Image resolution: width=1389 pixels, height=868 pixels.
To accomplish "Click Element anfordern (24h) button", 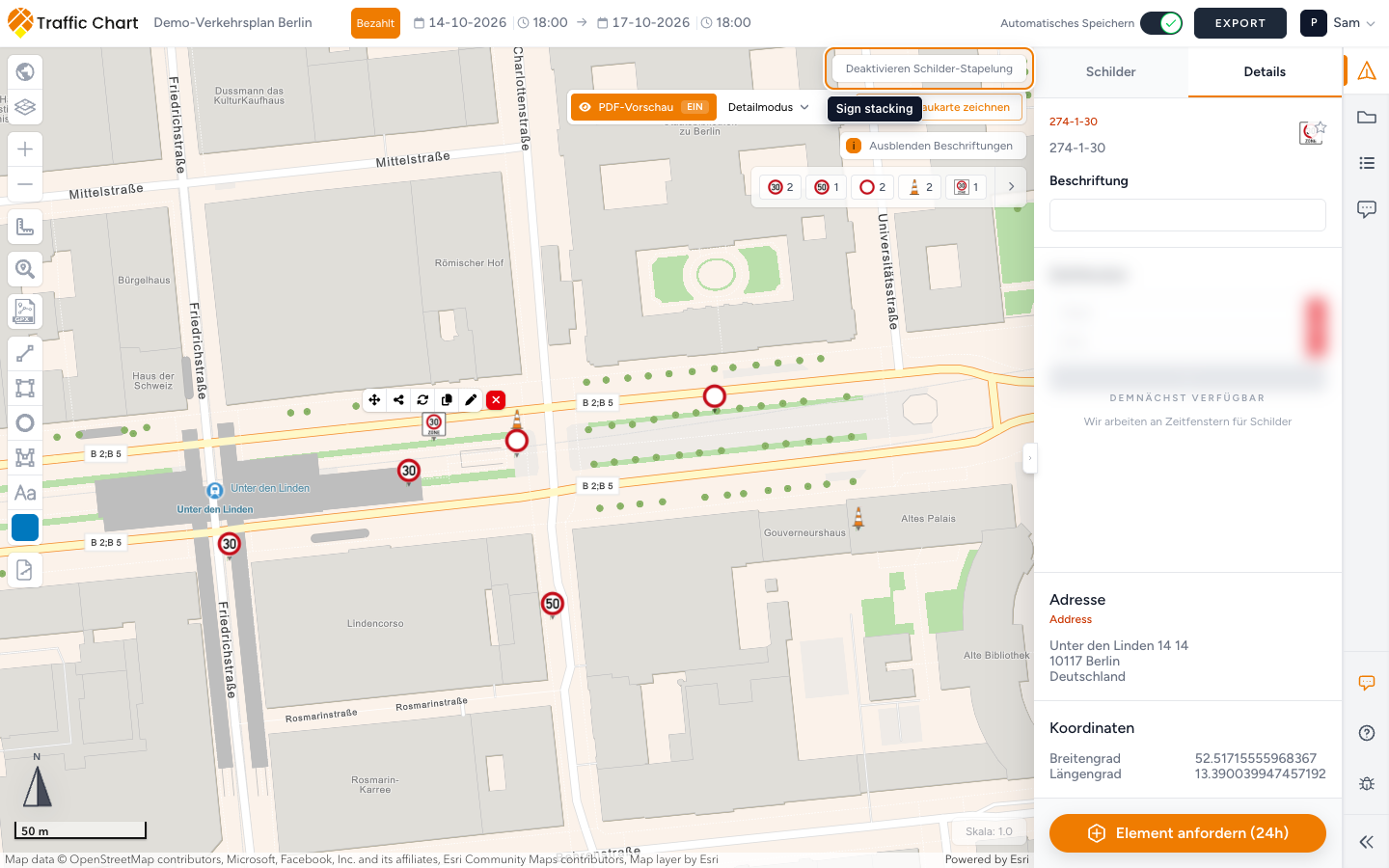I will [1187, 833].
